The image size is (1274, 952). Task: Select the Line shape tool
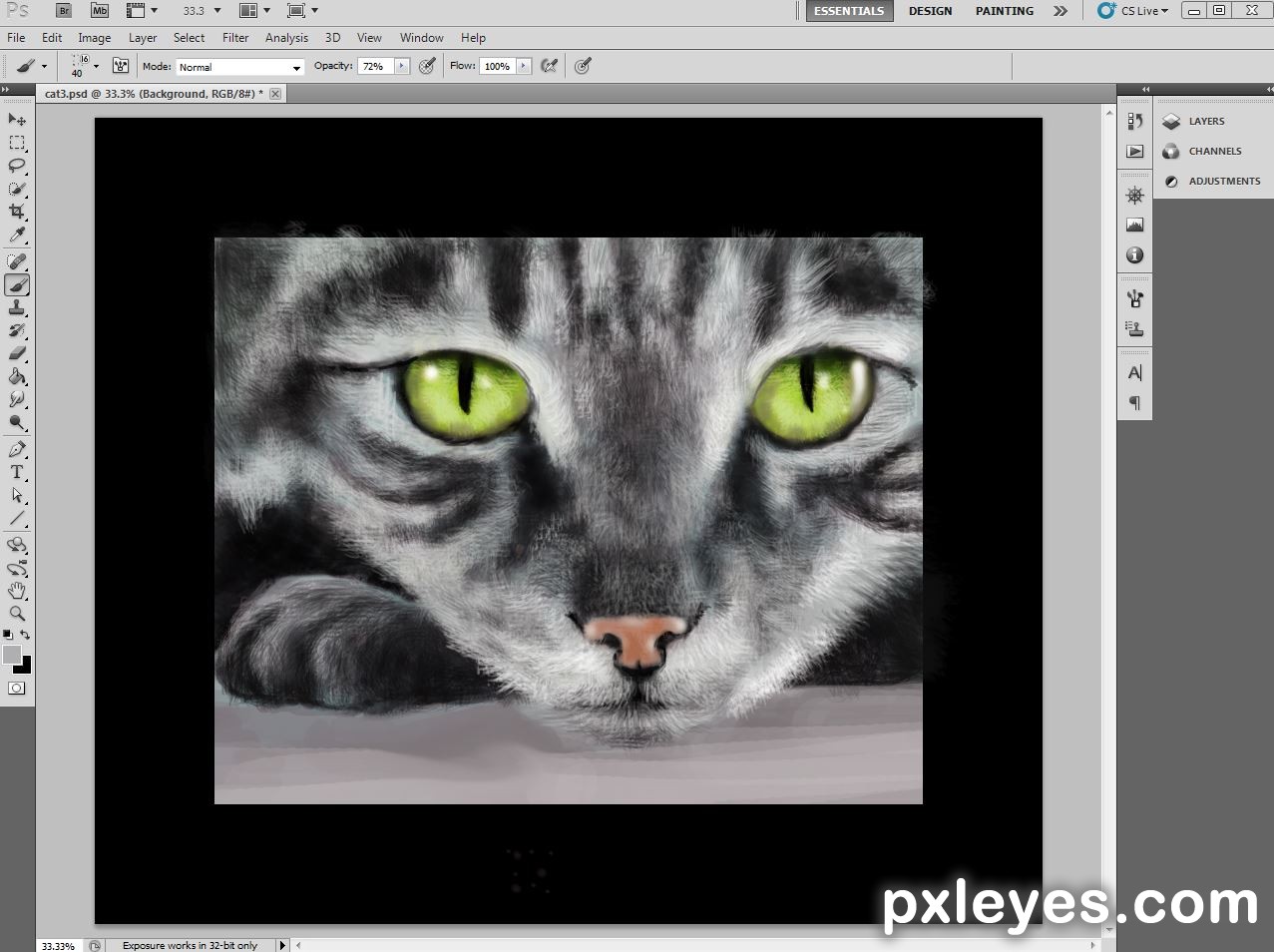tap(17, 518)
